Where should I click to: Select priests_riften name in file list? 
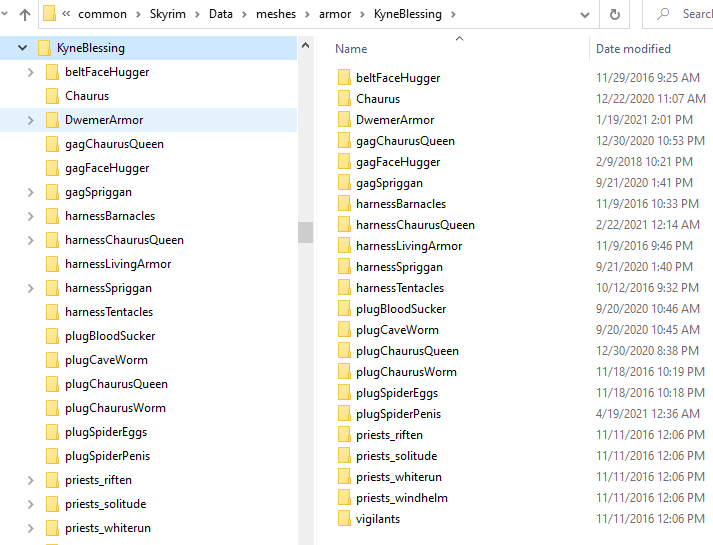389,435
